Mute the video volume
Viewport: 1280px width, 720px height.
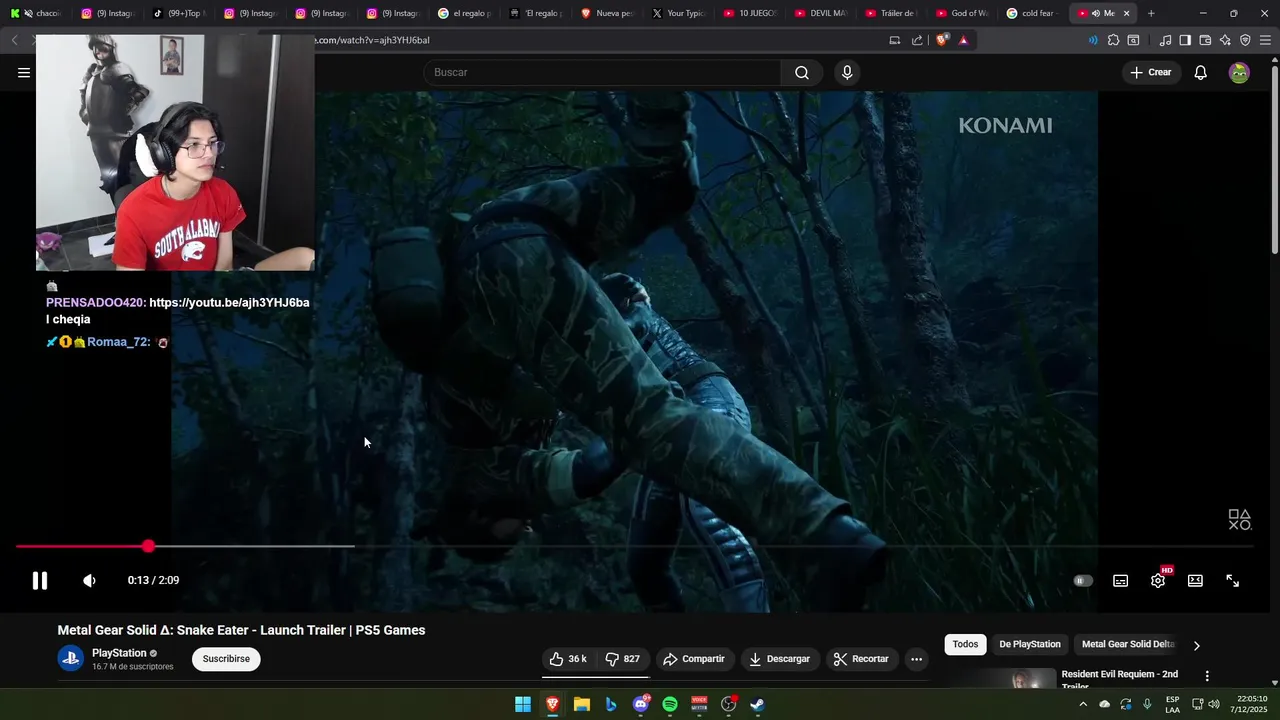(89, 580)
